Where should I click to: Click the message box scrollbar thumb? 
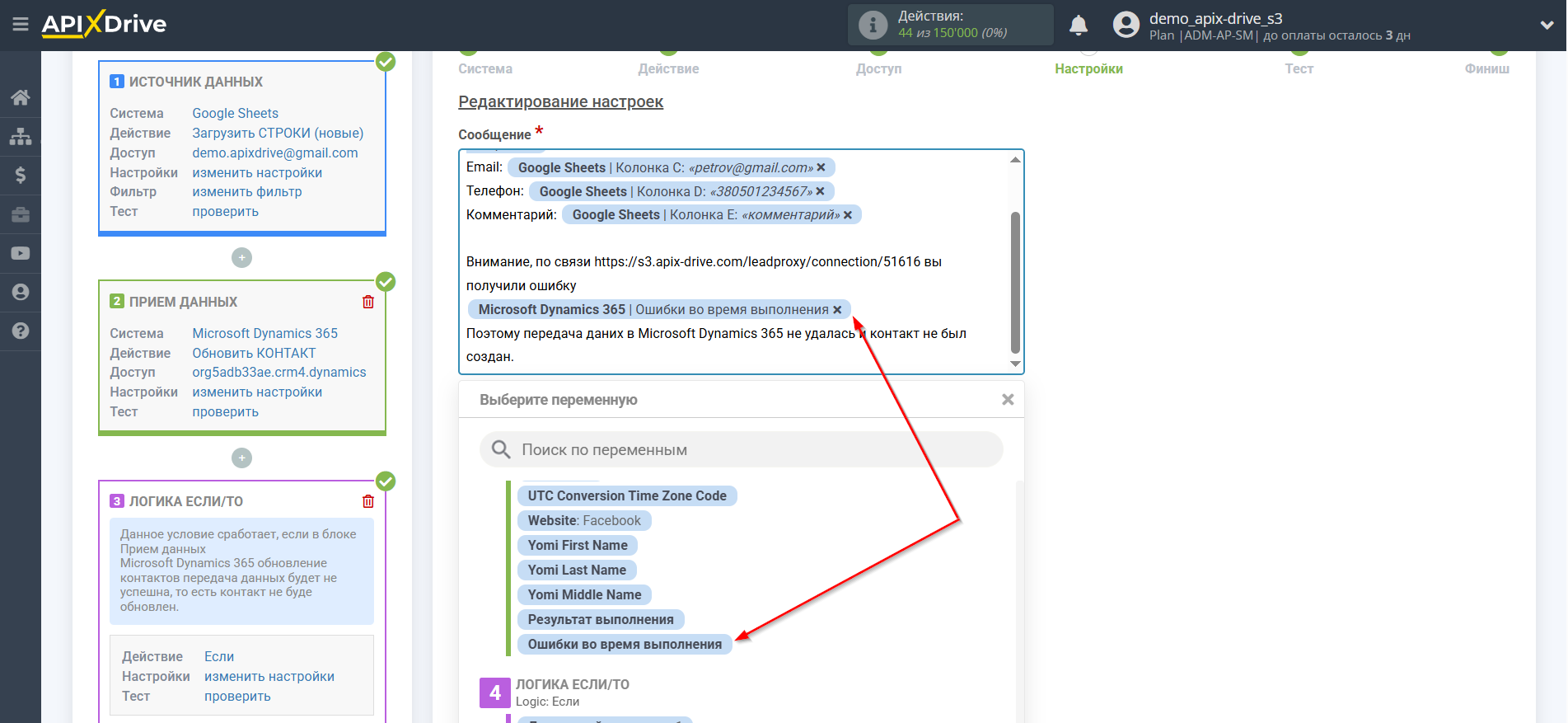pos(1015,283)
